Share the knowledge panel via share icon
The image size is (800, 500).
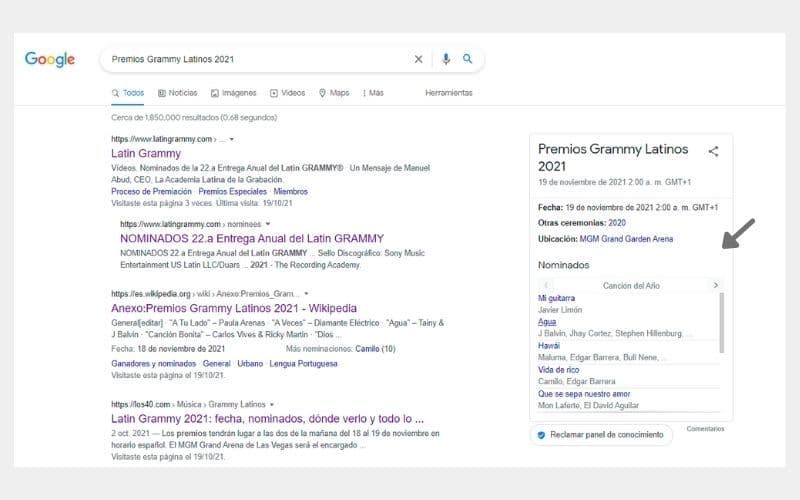[713, 151]
